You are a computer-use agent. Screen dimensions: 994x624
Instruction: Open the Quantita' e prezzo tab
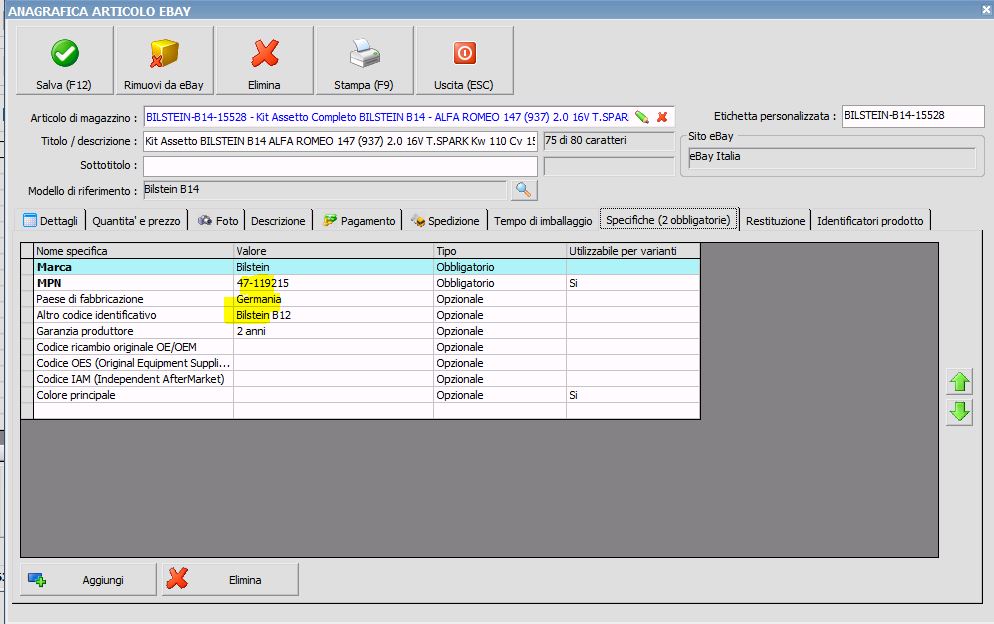pyautogui.click(x=136, y=221)
